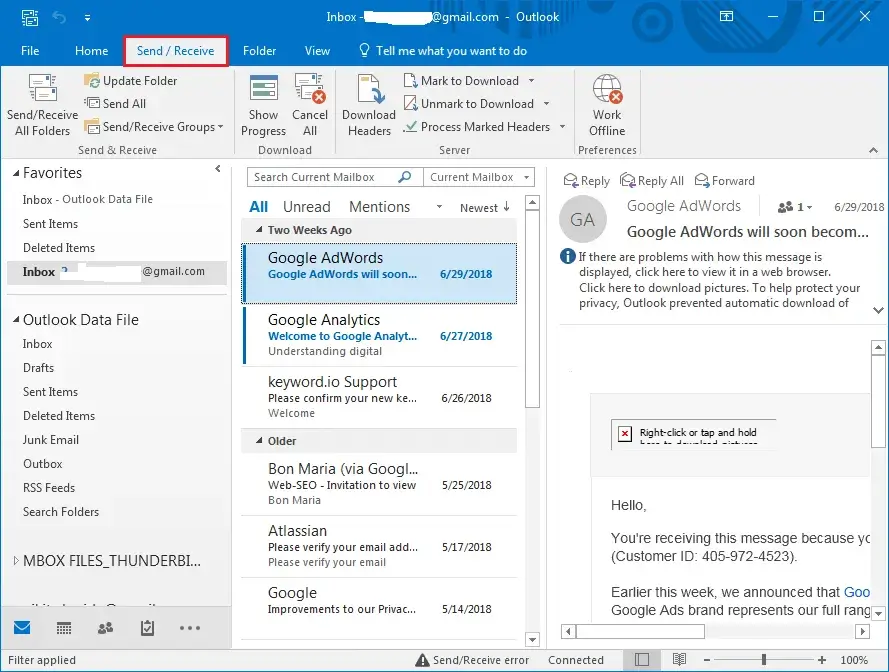Open the Mark to Download dropdown arrow
This screenshot has width=889, height=672.
point(531,81)
